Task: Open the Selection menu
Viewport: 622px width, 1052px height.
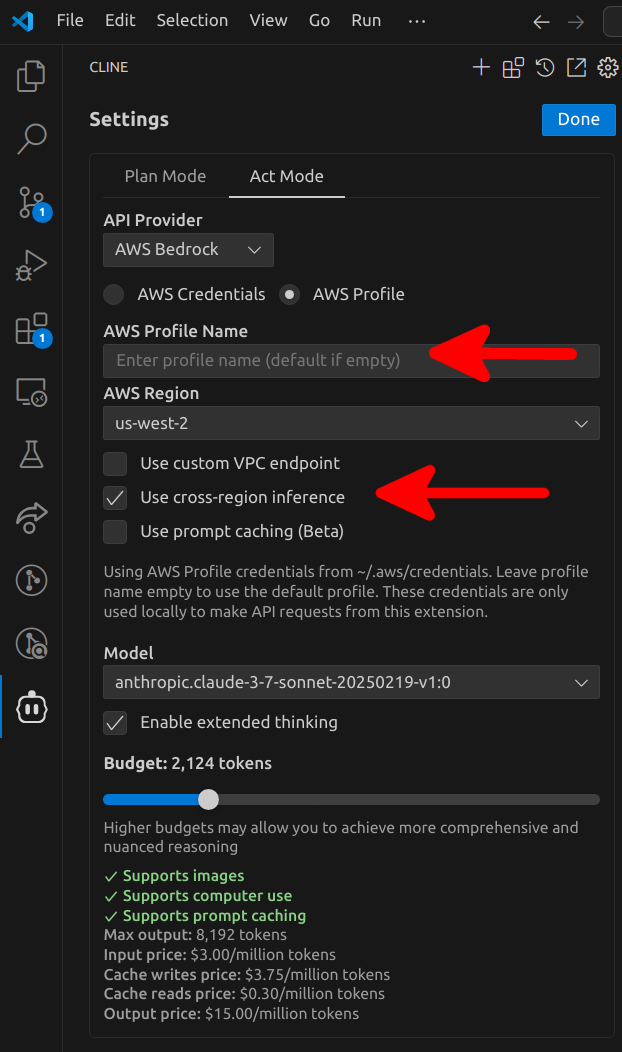Action: tap(192, 21)
